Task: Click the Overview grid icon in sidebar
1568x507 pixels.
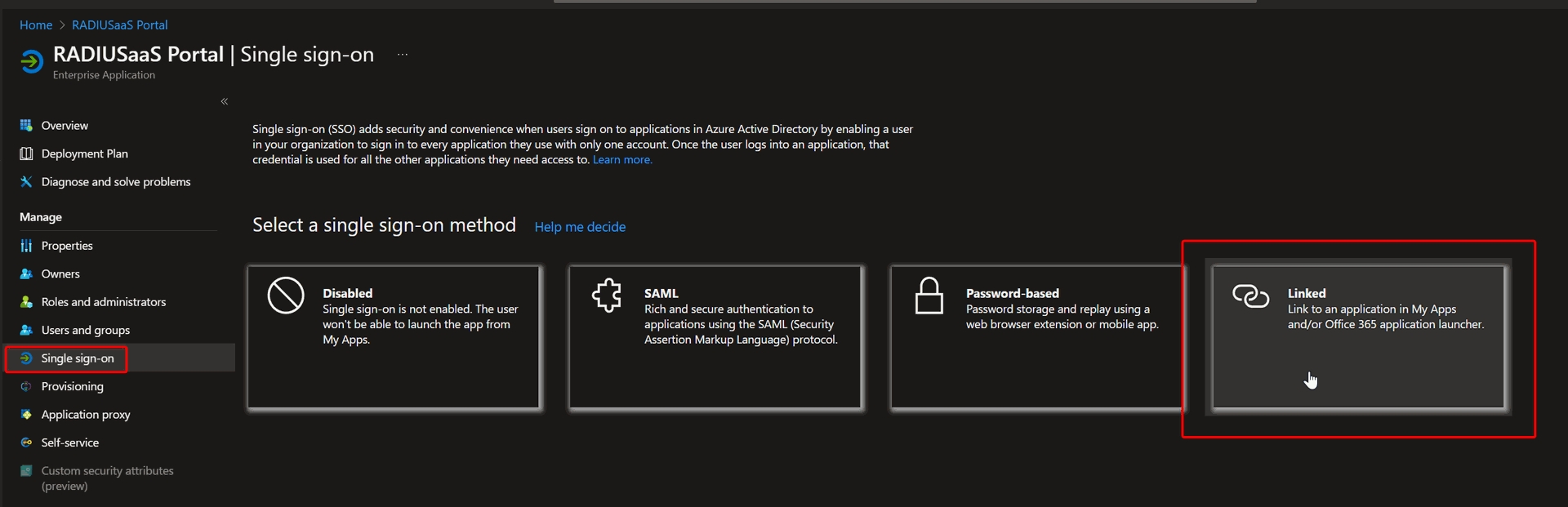Action: 26,126
